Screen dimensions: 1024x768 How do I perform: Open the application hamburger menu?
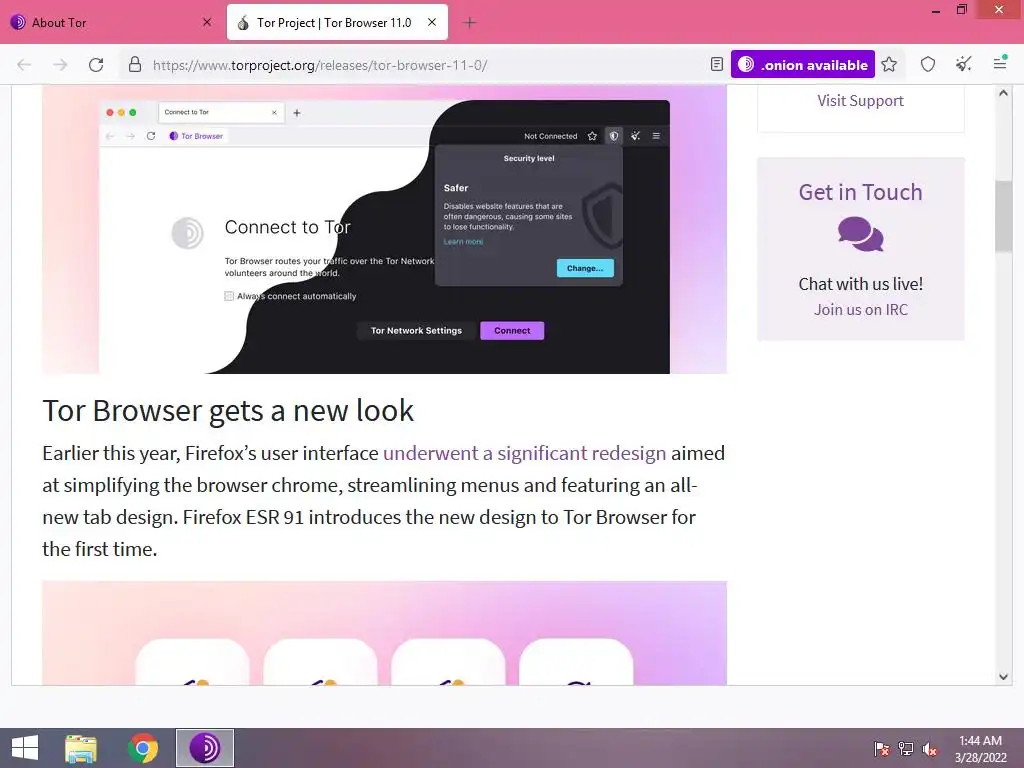click(x=1000, y=63)
